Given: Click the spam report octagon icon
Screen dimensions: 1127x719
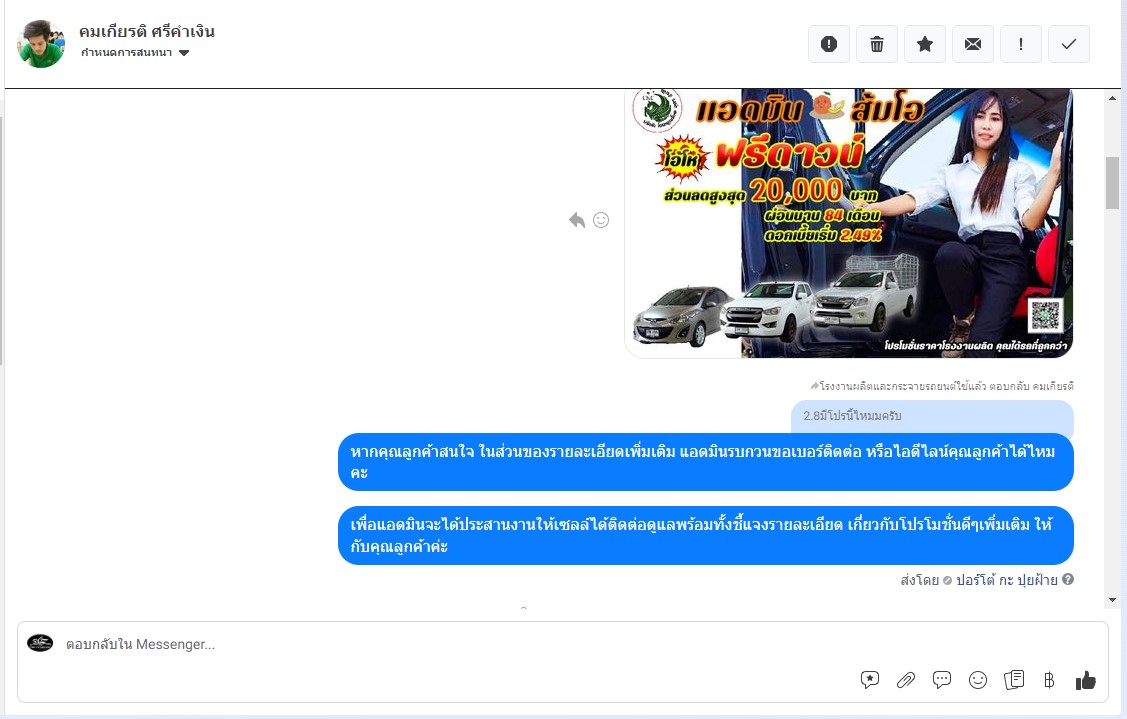Looking at the screenshot, I should coord(829,44).
